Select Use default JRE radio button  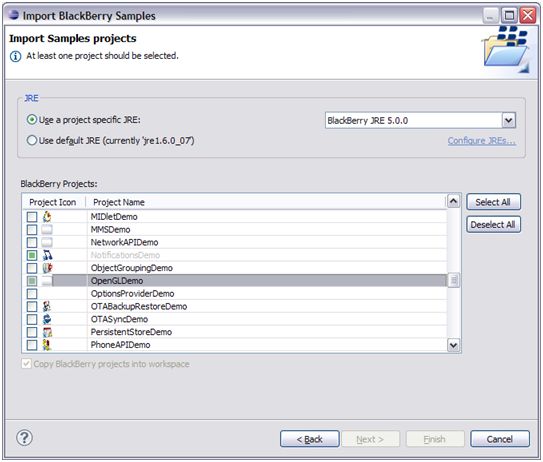32,140
